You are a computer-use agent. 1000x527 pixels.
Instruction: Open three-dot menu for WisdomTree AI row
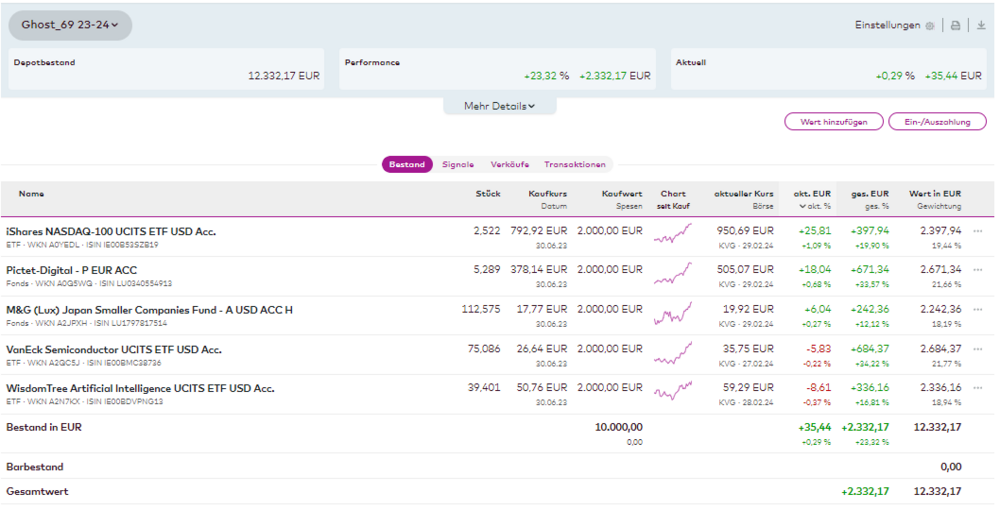tap(978, 388)
